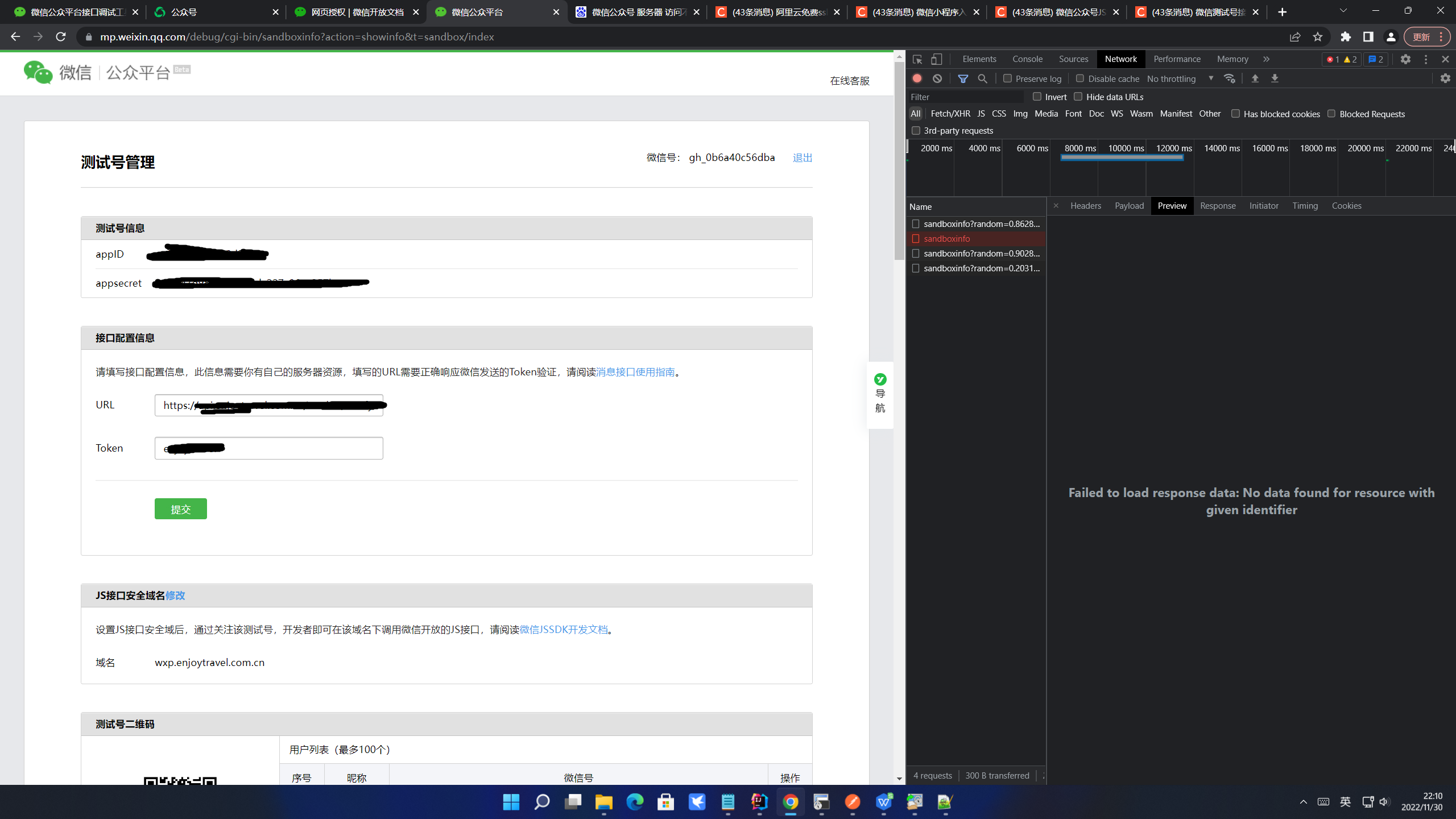Image resolution: width=1456 pixels, height=819 pixels.
Task: Filter requests by Fetch/XHR
Action: coord(950,114)
